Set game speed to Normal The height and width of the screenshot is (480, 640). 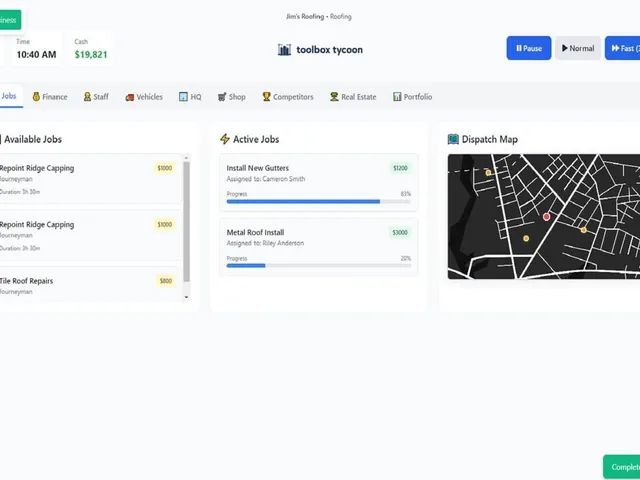[578, 48]
